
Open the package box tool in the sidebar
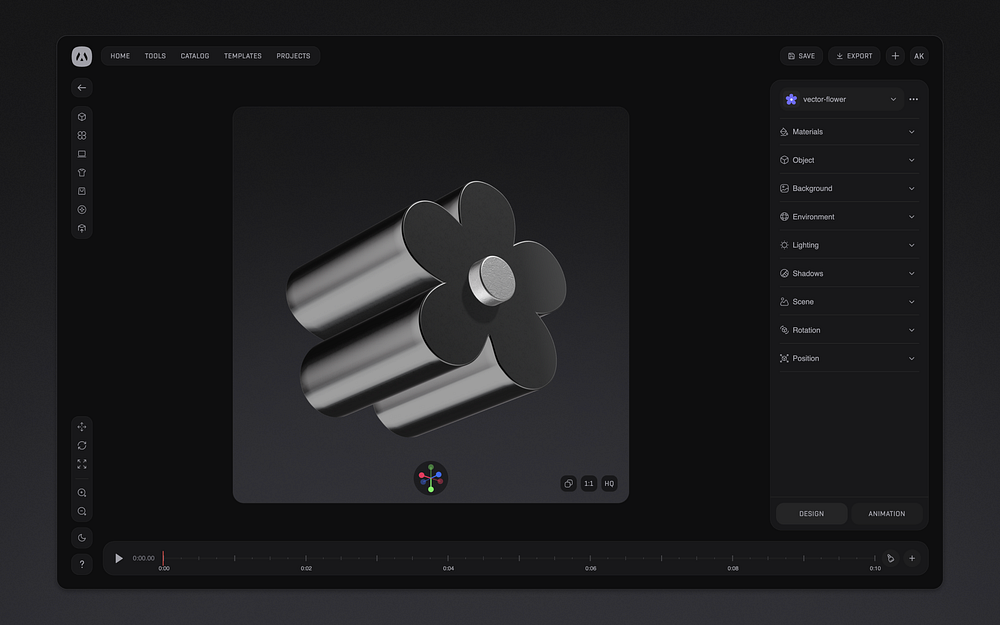click(x=82, y=191)
